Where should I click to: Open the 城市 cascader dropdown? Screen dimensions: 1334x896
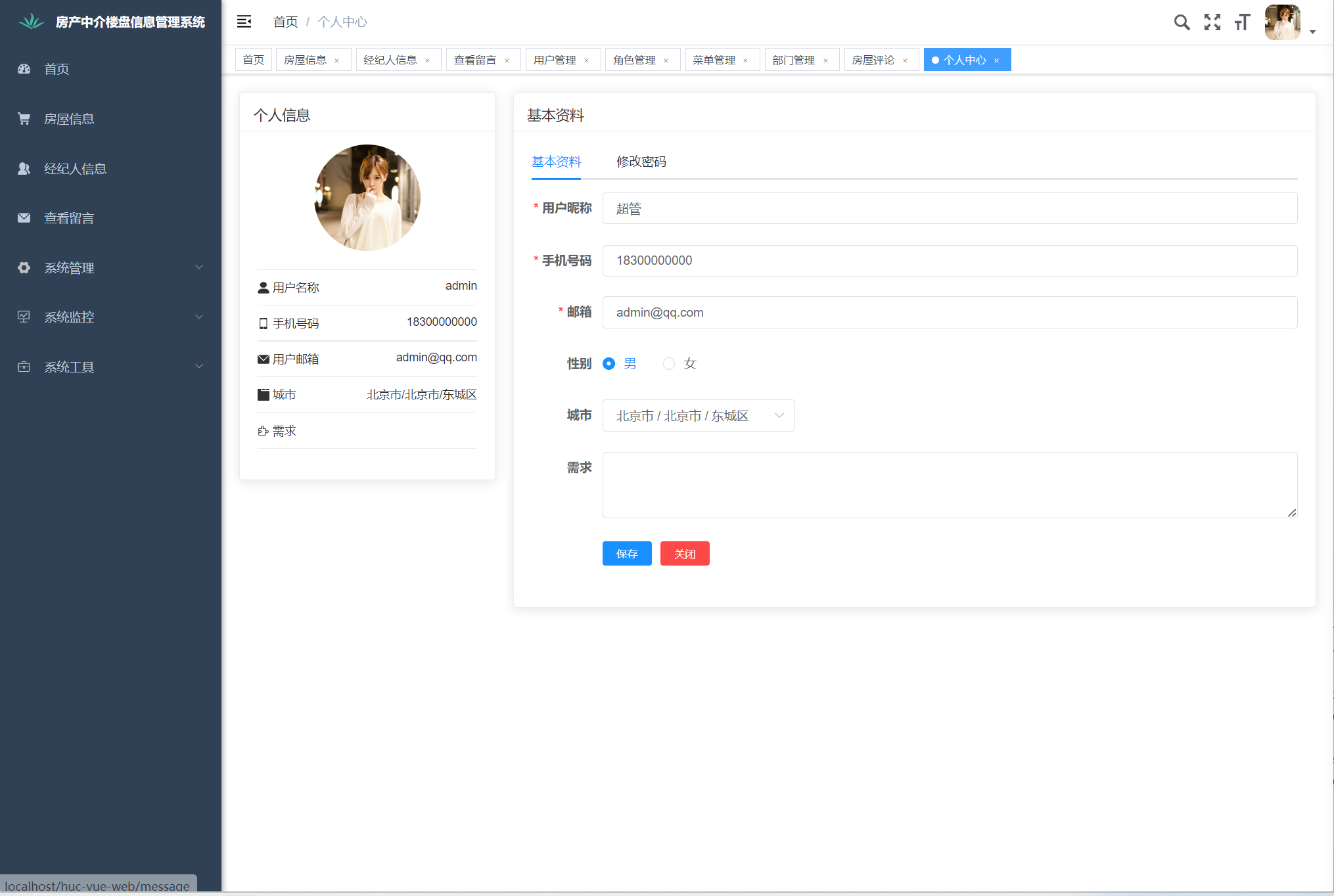[698, 416]
